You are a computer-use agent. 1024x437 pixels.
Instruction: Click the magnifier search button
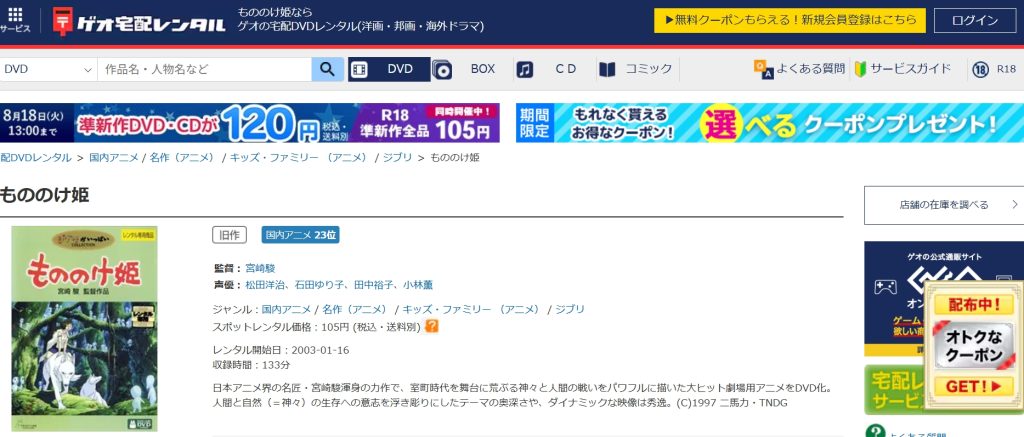click(x=327, y=69)
